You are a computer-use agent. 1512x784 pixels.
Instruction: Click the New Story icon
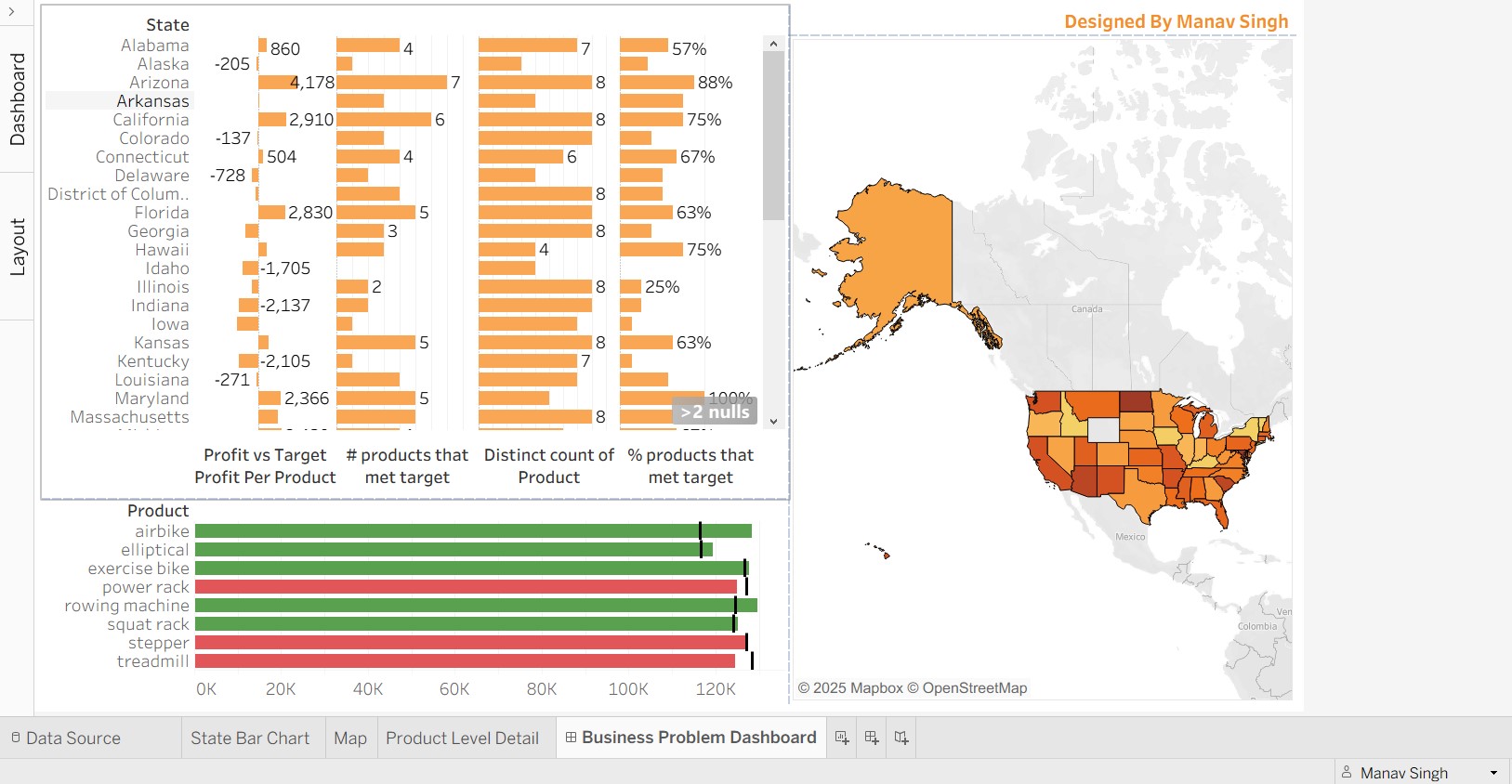pos(901,738)
